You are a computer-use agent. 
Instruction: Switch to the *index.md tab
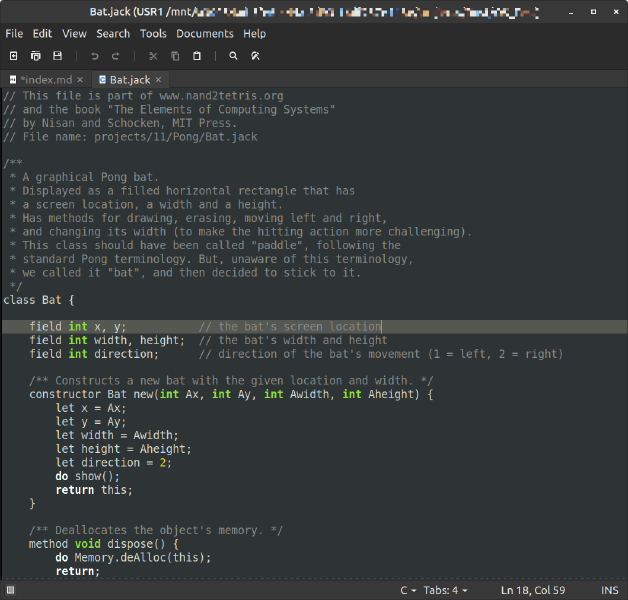[46, 80]
